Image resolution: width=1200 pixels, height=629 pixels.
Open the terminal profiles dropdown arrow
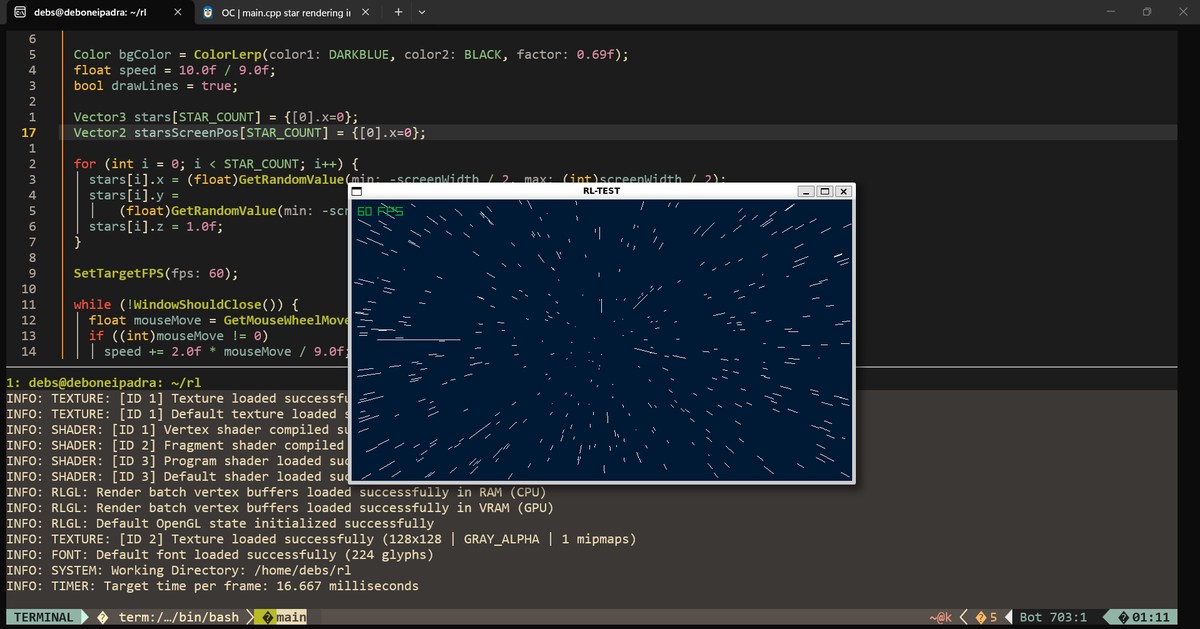[x=421, y=12]
